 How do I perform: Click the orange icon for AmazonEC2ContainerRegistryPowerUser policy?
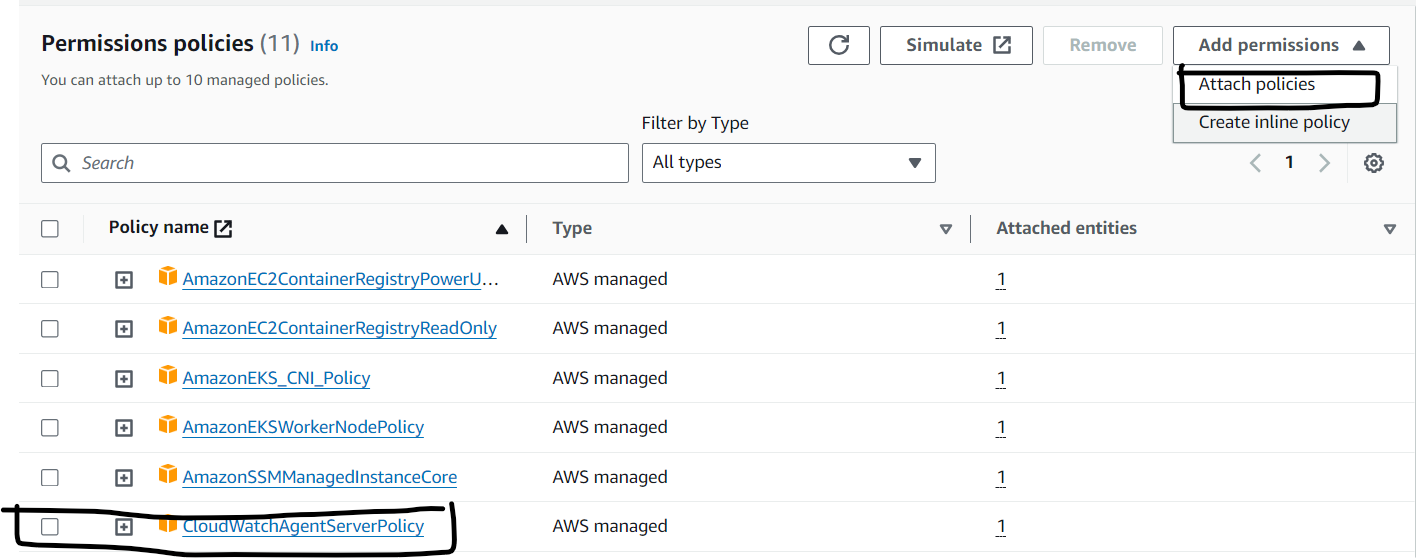[x=168, y=277]
